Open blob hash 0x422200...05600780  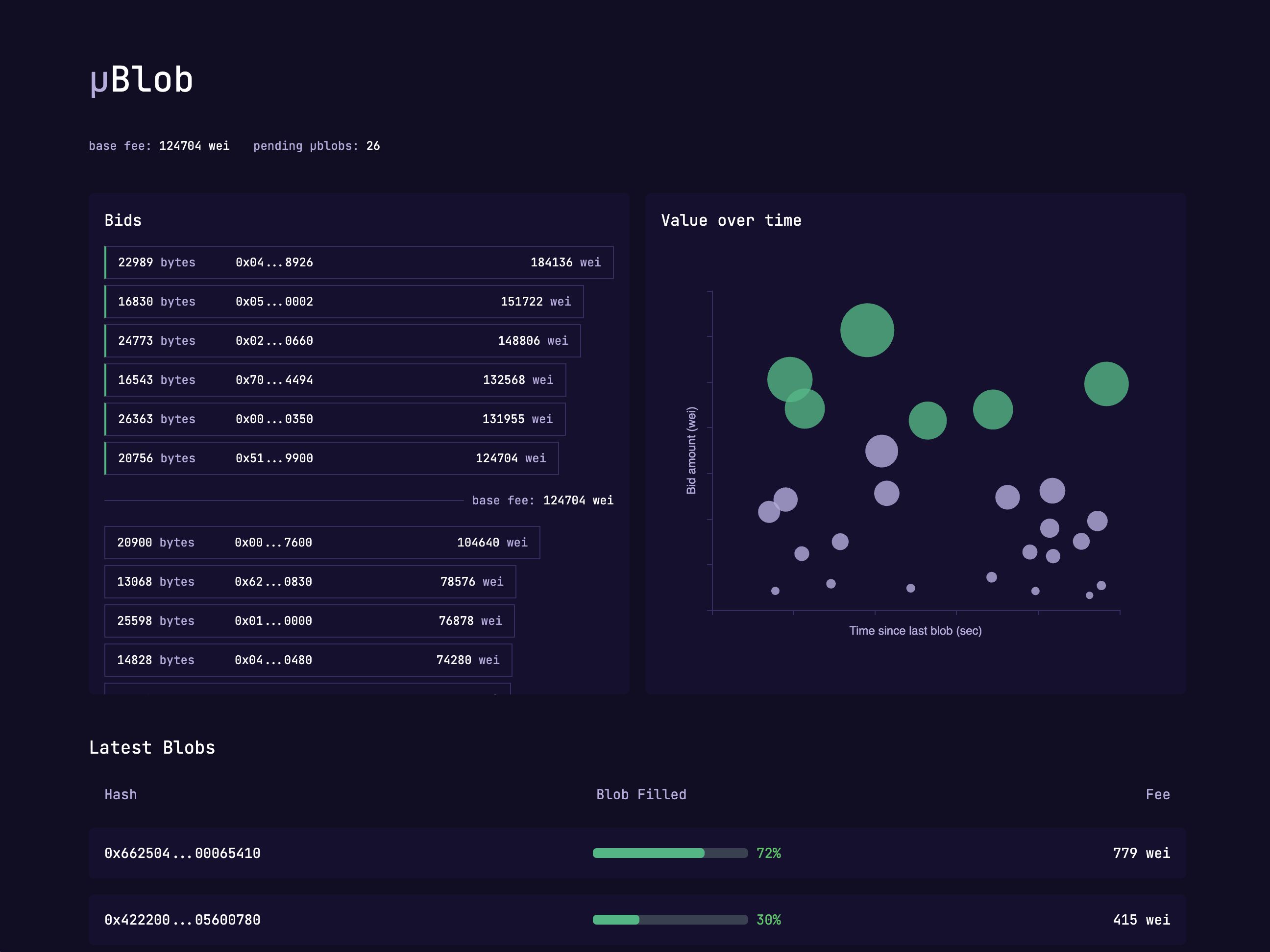(183, 920)
